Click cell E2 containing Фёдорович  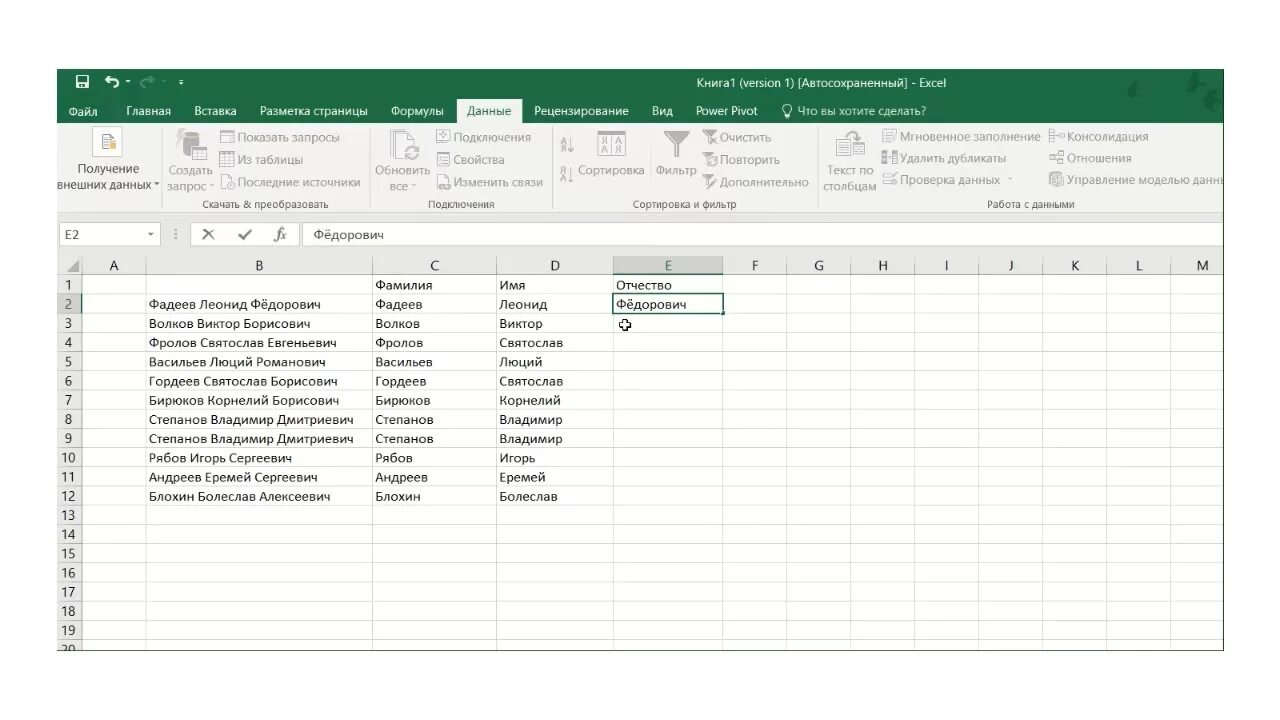point(668,304)
